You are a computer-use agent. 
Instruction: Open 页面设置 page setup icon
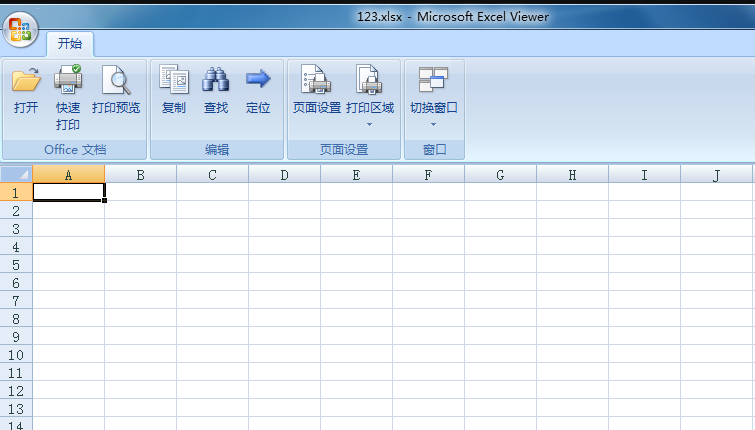pyautogui.click(x=317, y=90)
